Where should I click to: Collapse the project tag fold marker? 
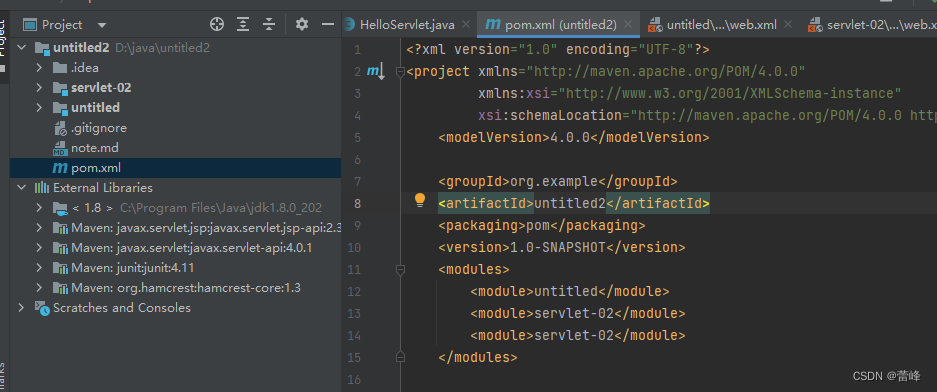pyautogui.click(x=400, y=72)
